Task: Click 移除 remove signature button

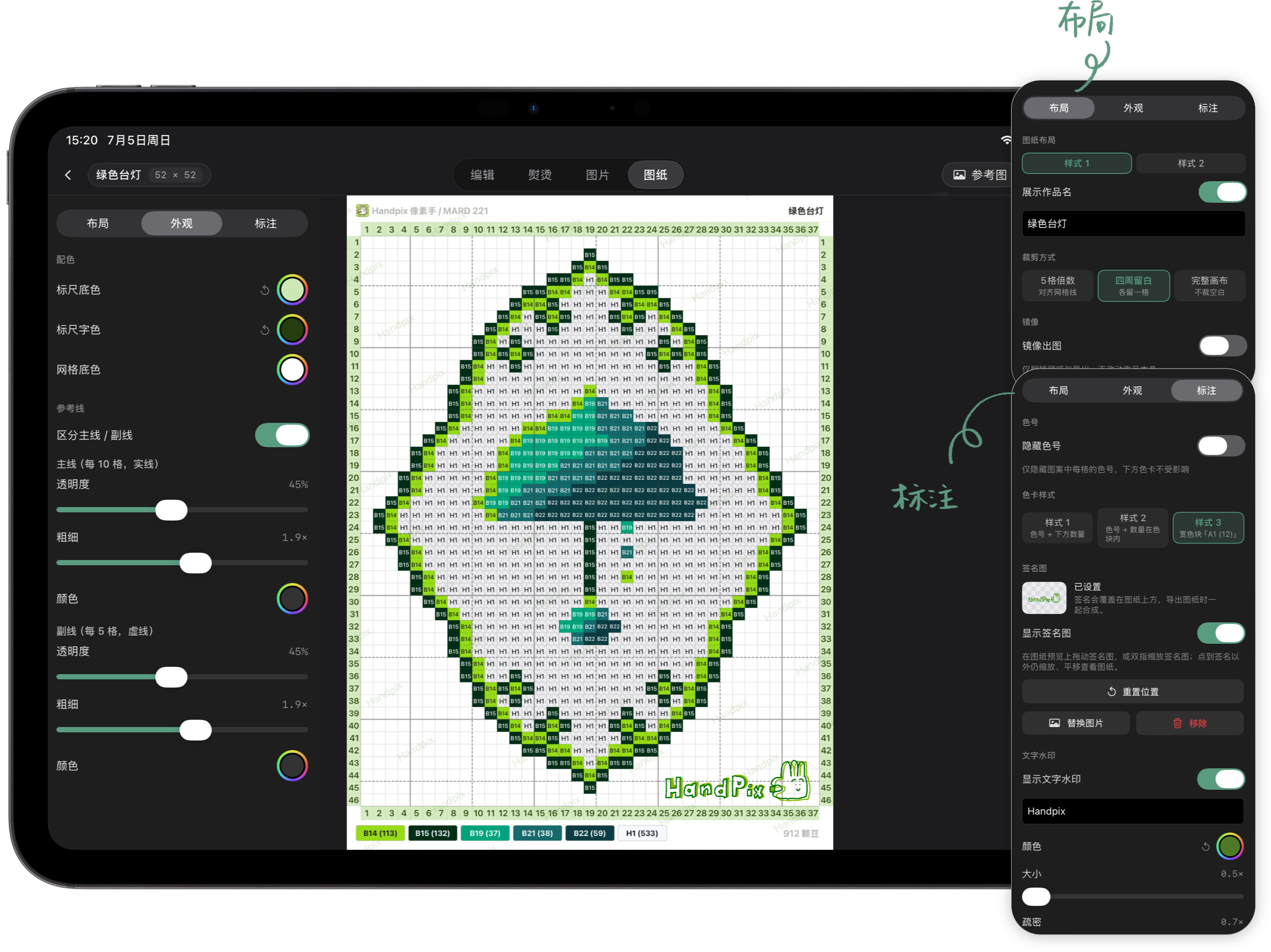Action: 1189,723
